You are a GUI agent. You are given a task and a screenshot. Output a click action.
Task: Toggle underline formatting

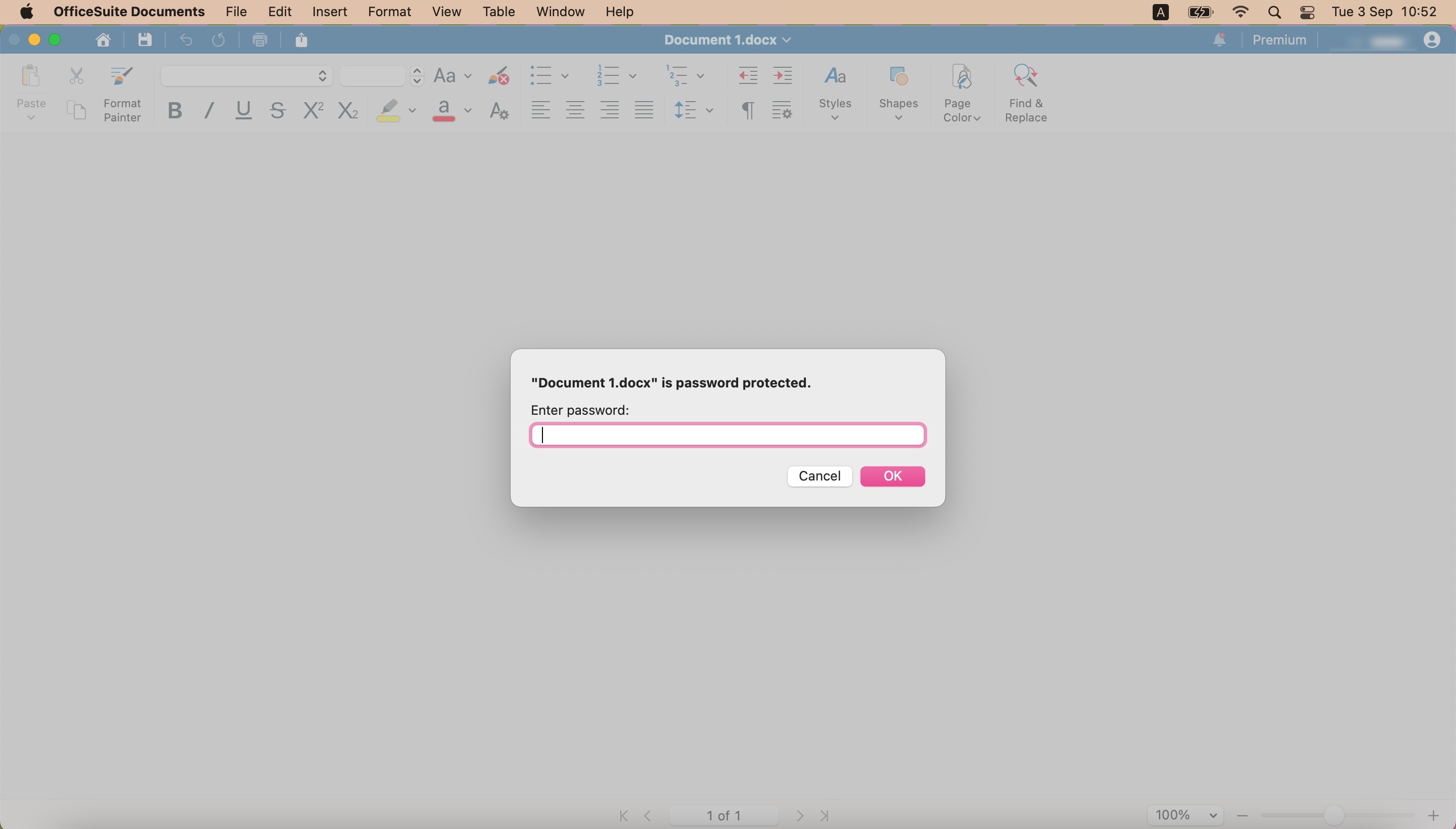(x=242, y=110)
